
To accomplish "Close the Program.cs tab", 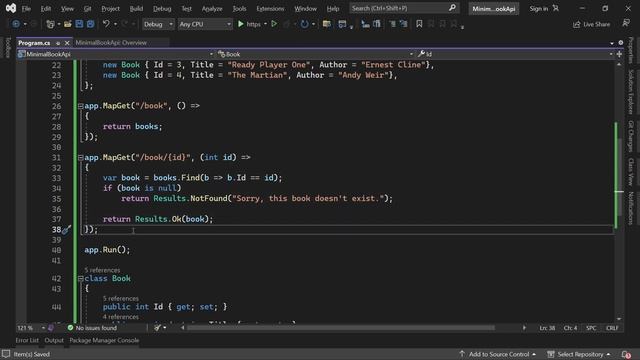I will 67,43.
